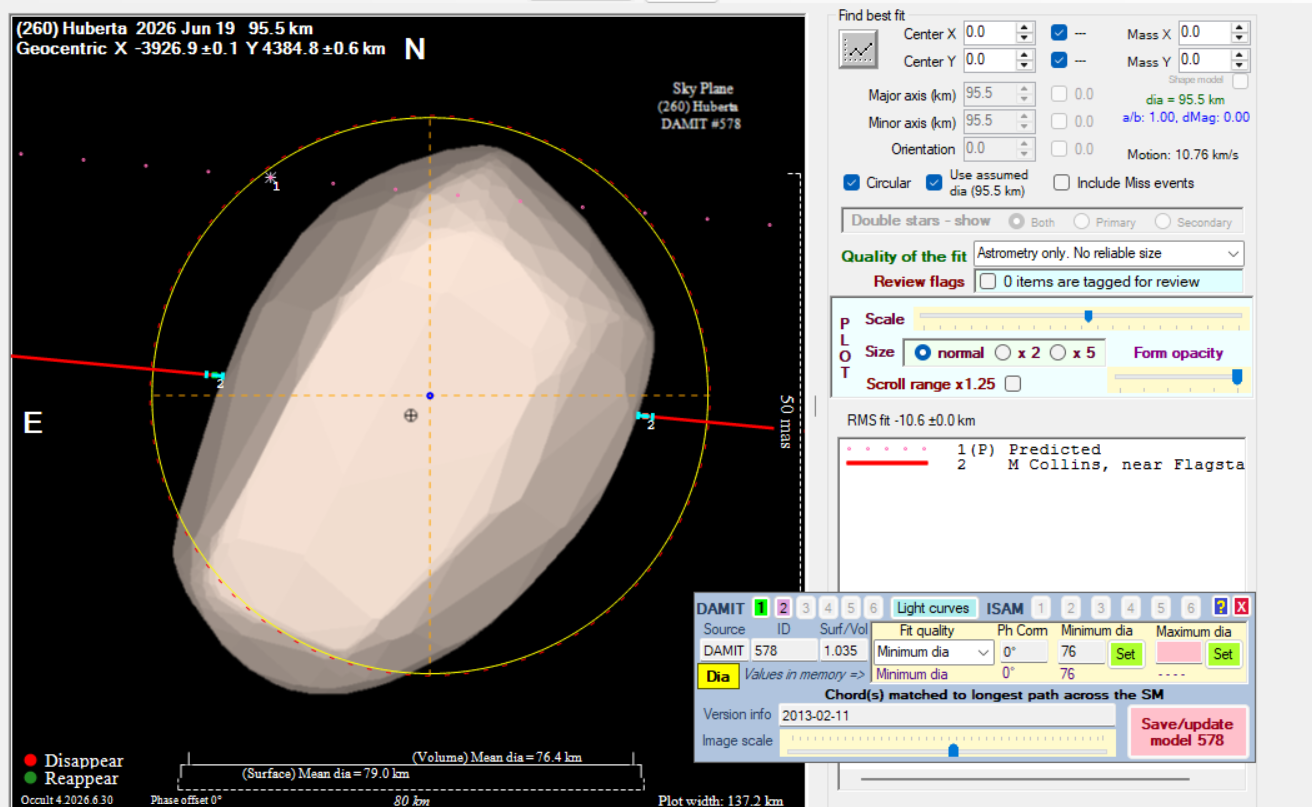Open the Quality of the fit dropdown
The height and width of the screenshot is (807, 1312).
pos(1109,253)
